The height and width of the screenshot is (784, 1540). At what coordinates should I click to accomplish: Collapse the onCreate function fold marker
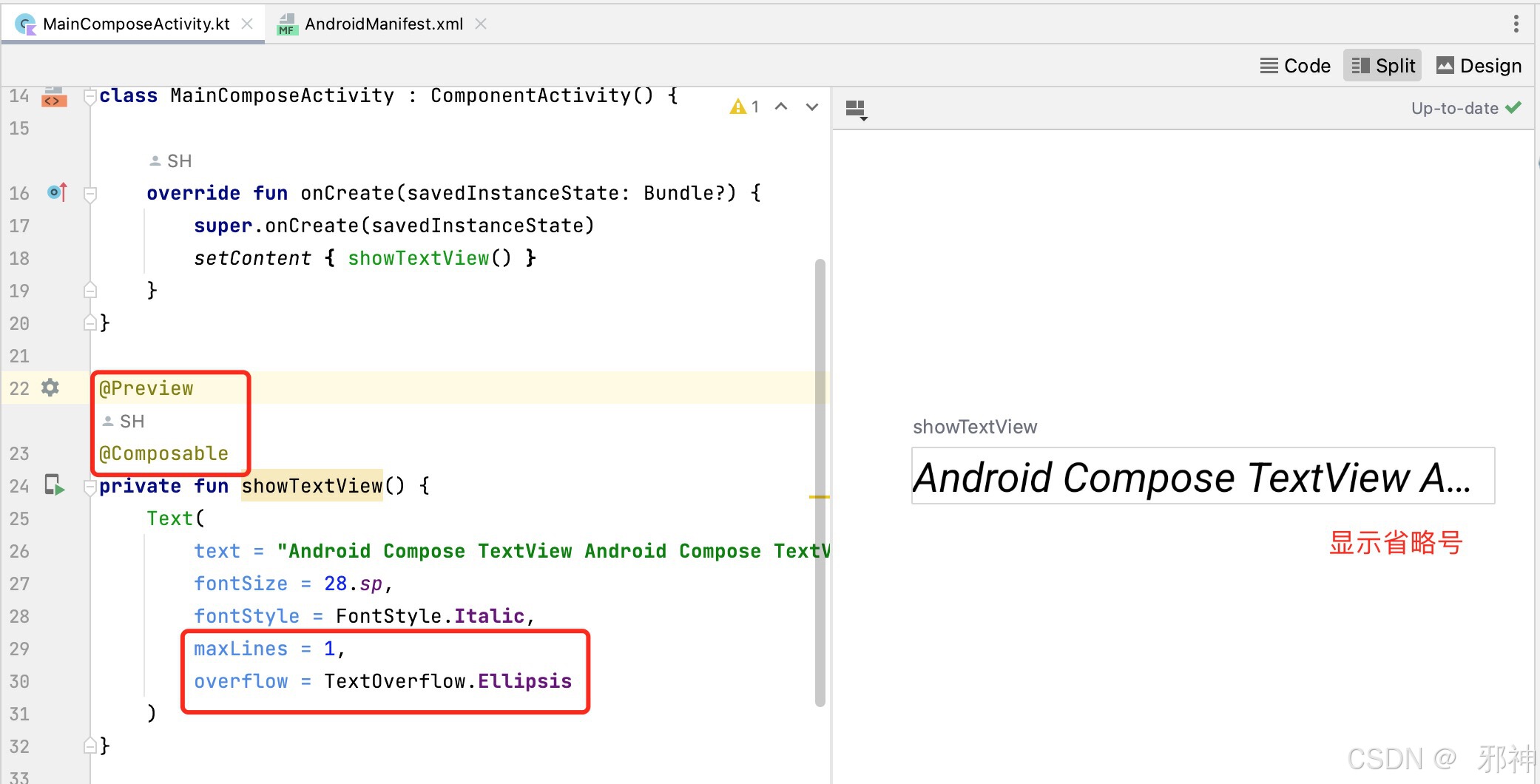click(90, 194)
